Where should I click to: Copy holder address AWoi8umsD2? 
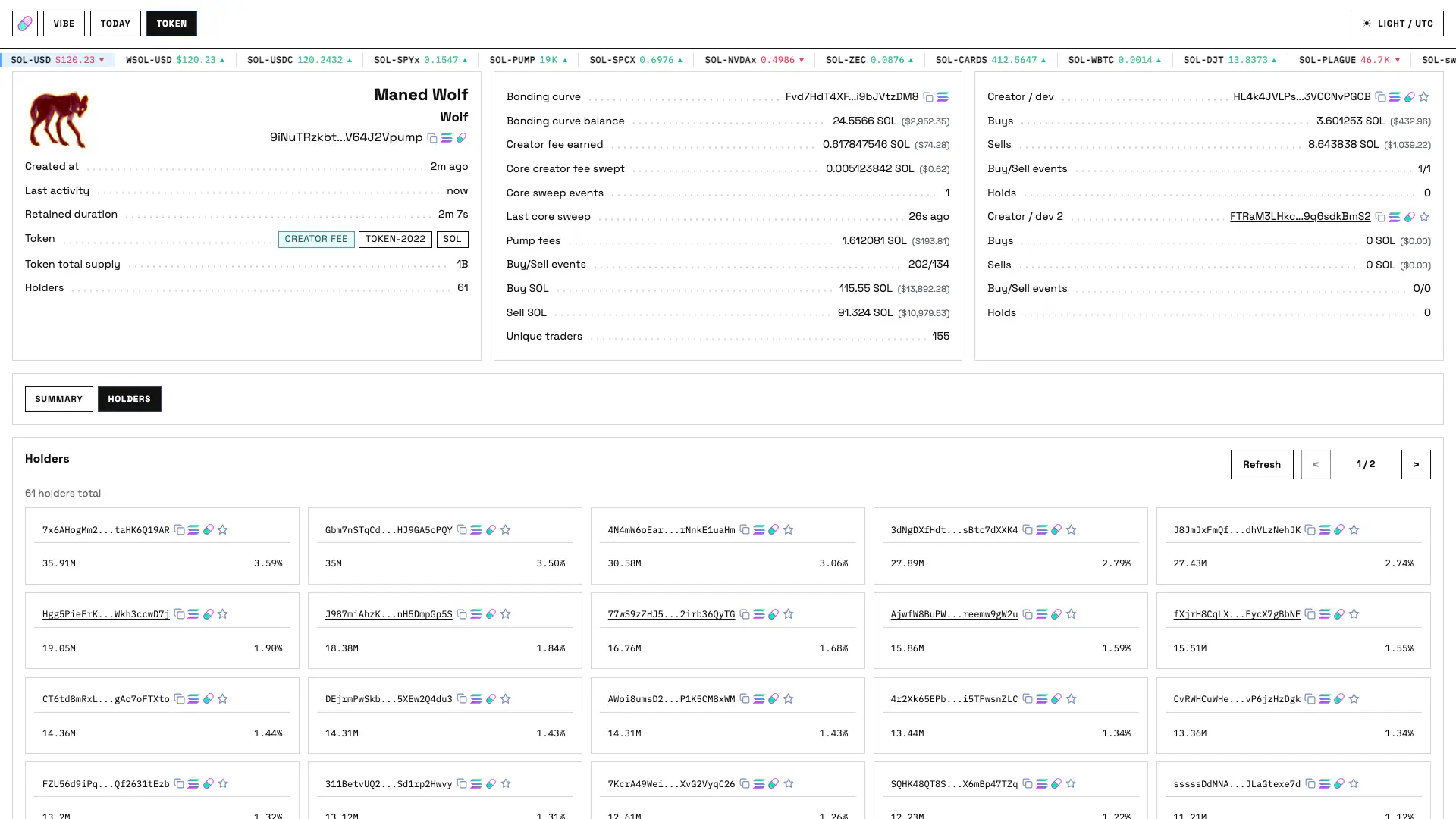click(x=745, y=699)
